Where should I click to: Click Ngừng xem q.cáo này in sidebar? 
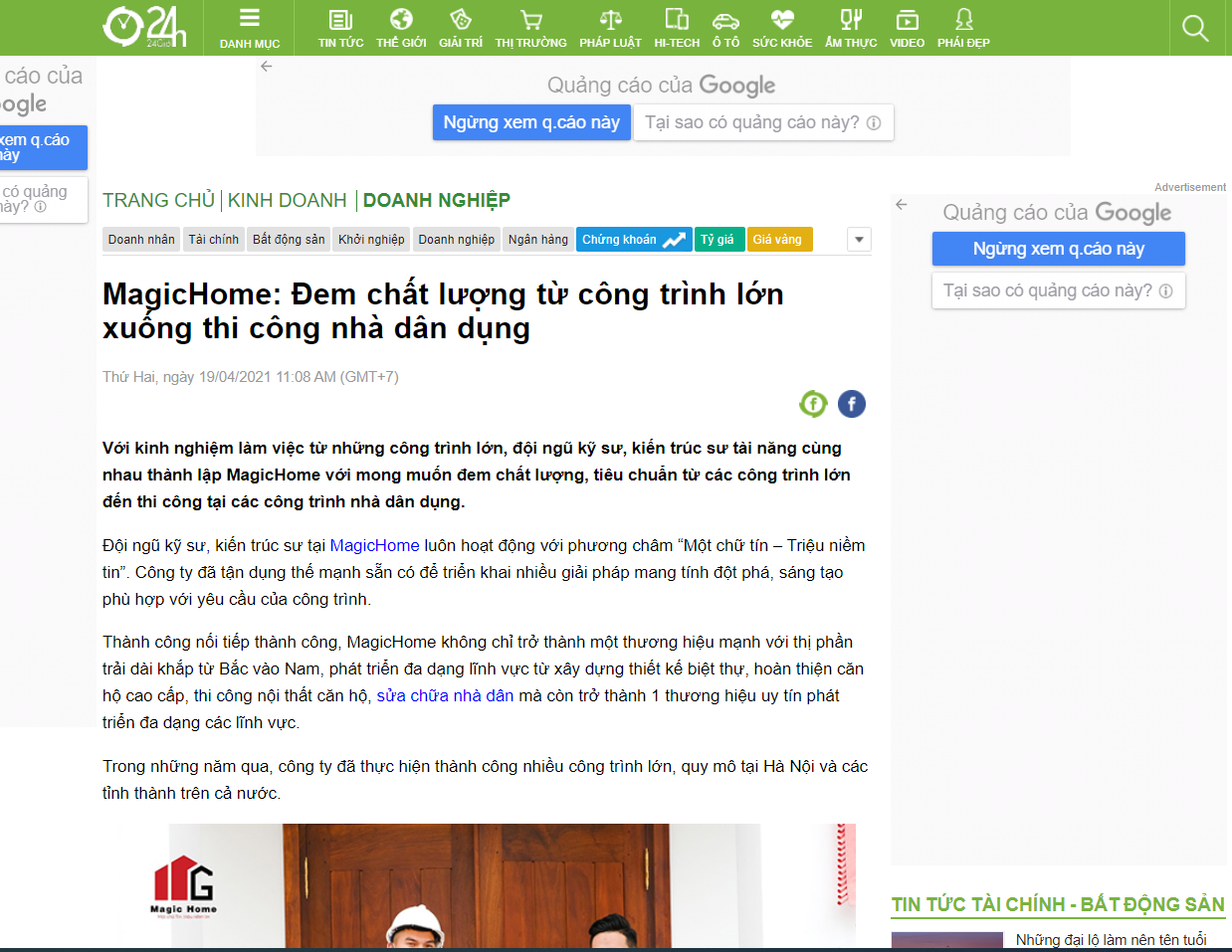[1058, 249]
